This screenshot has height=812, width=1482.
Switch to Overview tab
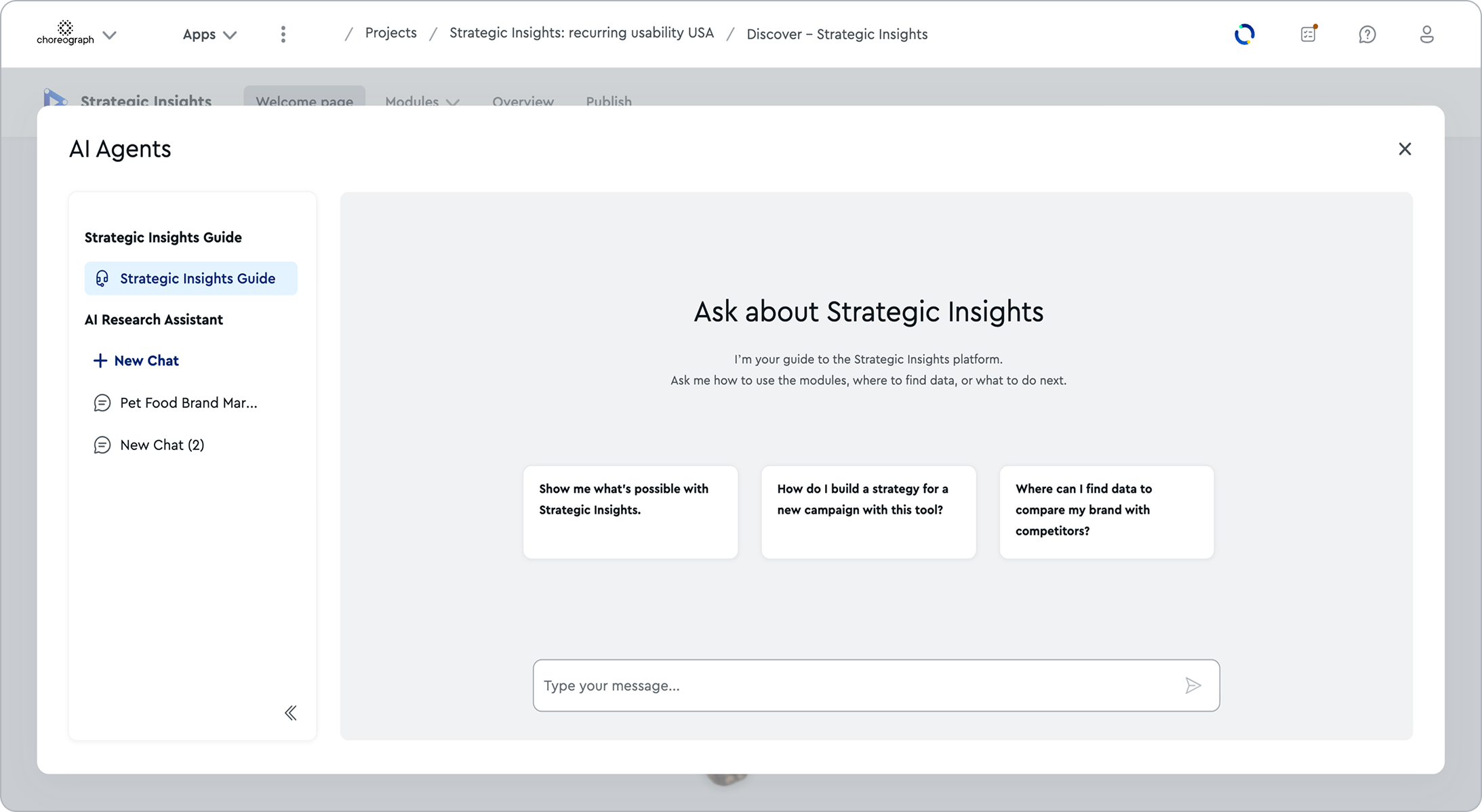click(x=523, y=102)
